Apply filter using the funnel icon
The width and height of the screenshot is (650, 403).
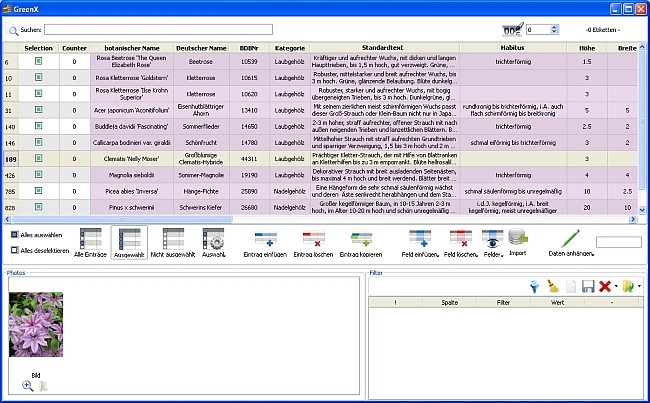click(x=535, y=286)
